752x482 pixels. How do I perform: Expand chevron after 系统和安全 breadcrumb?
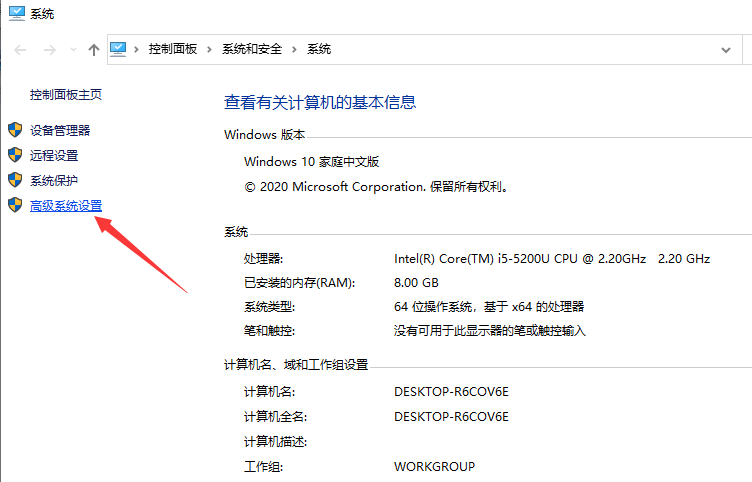click(x=294, y=49)
